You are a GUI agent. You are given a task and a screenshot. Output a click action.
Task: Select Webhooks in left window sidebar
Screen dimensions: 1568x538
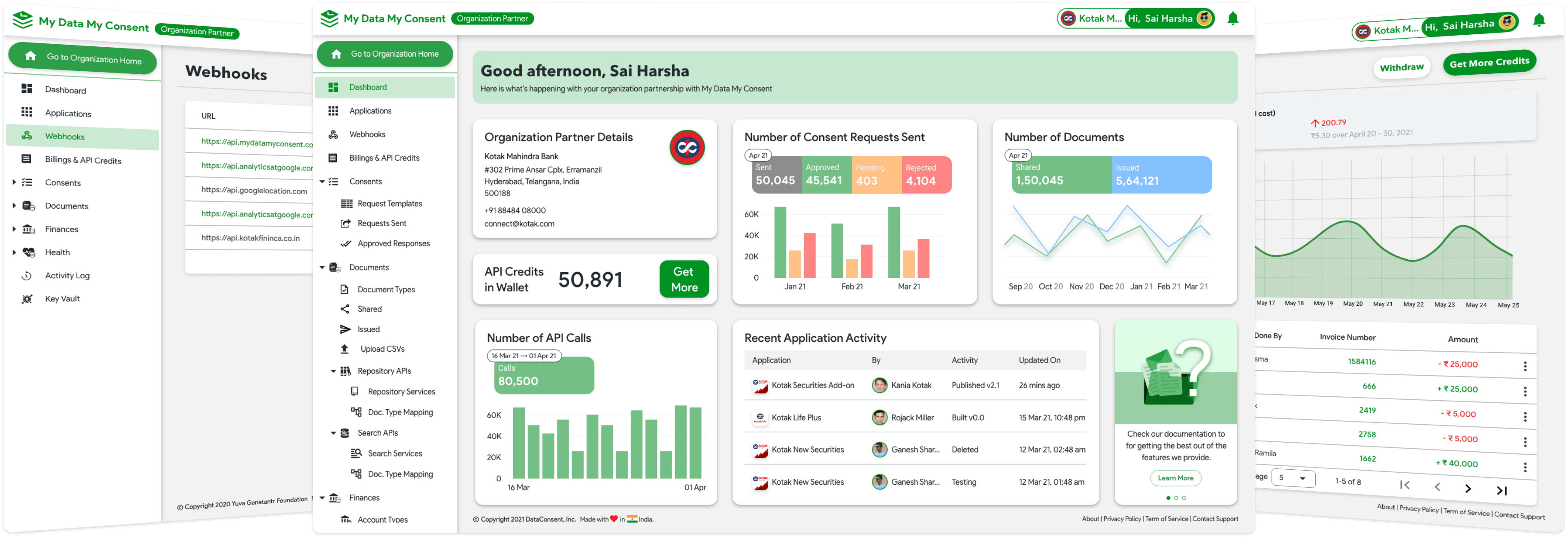[x=83, y=137]
